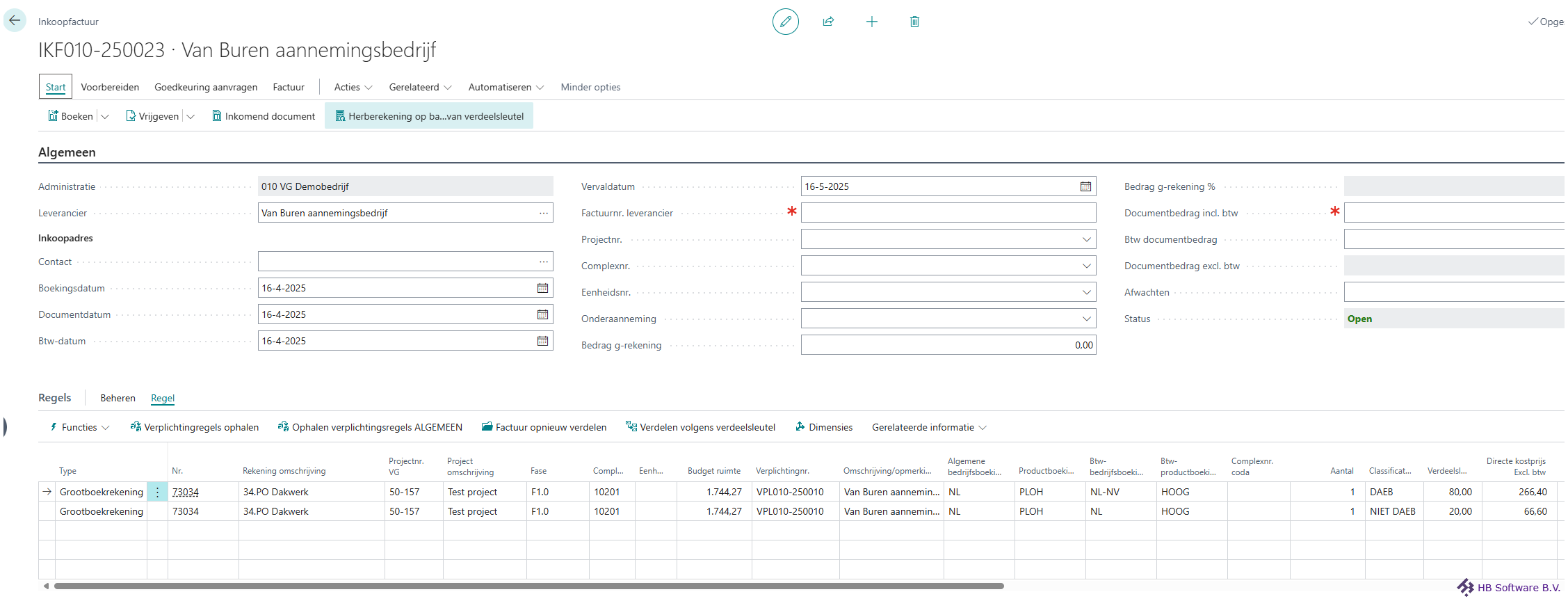The image size is (1568, 601).
Task: Click Contact lookup ellipsis
Action: (544, 262)
